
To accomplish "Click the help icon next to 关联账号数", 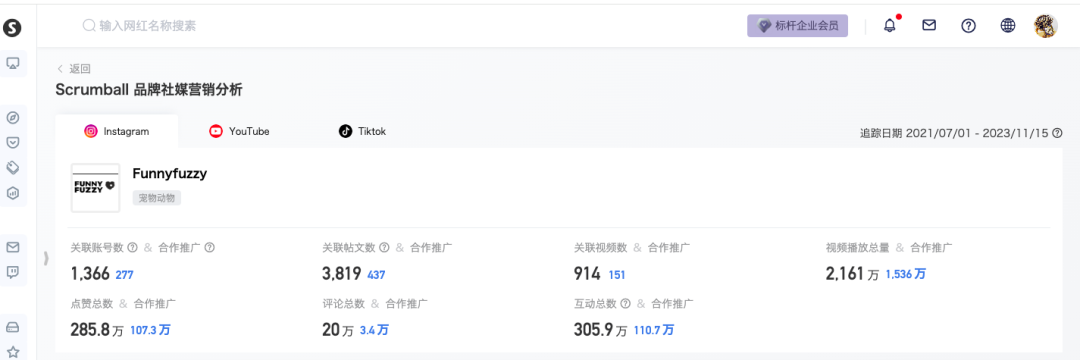I will coord(133,247).
